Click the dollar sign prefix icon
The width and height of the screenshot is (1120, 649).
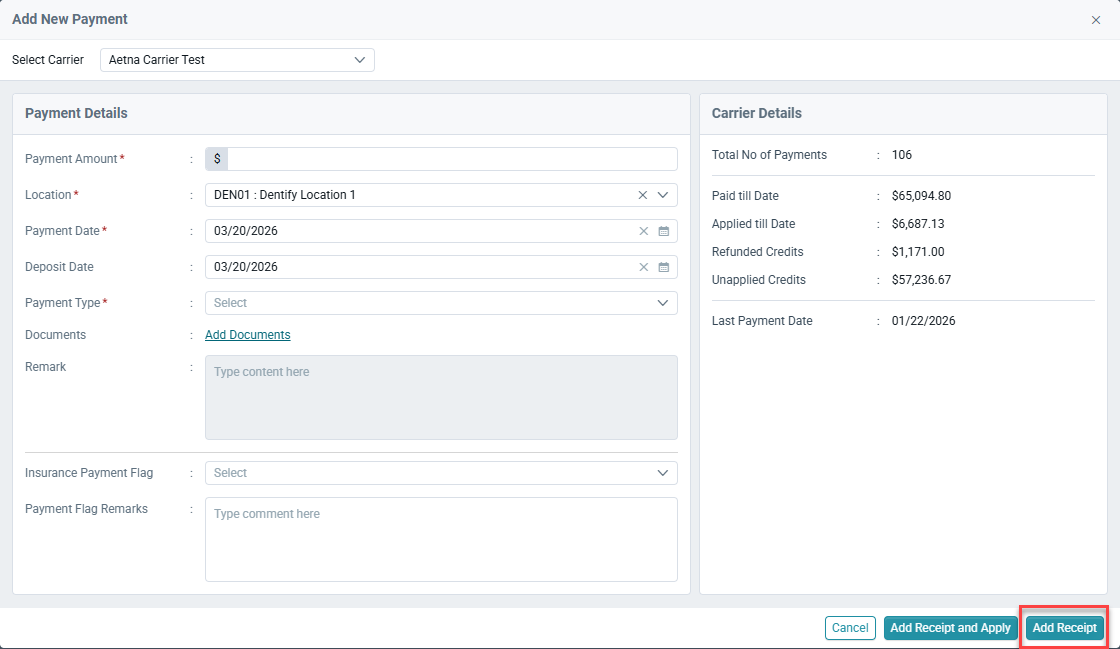[216, 159]
